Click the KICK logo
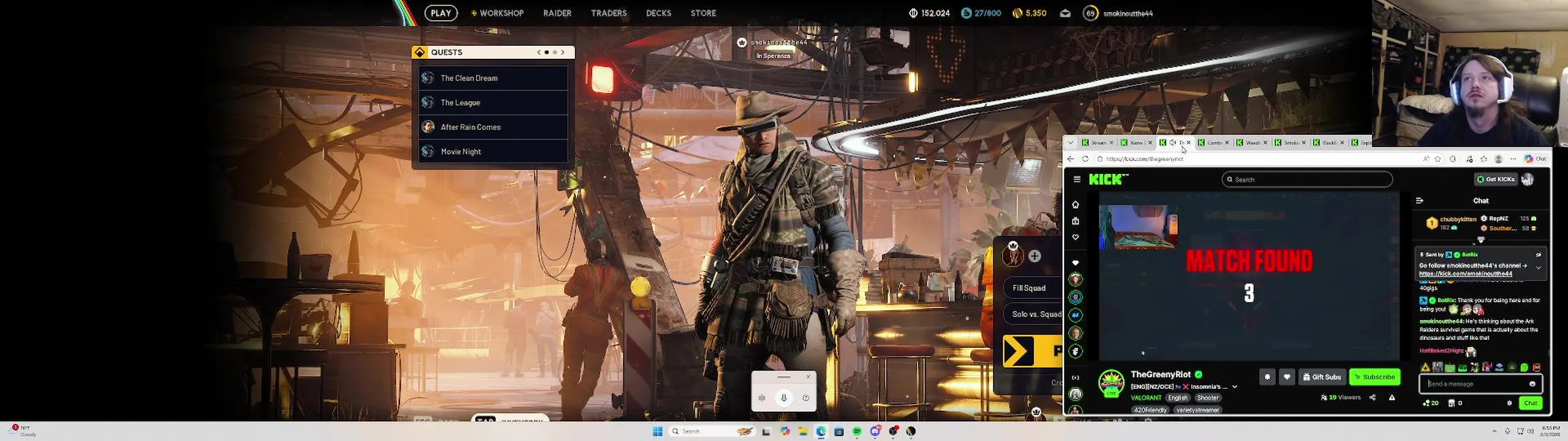The width and height of the screenshot is (1568, 441). [x=1108, y=179]
